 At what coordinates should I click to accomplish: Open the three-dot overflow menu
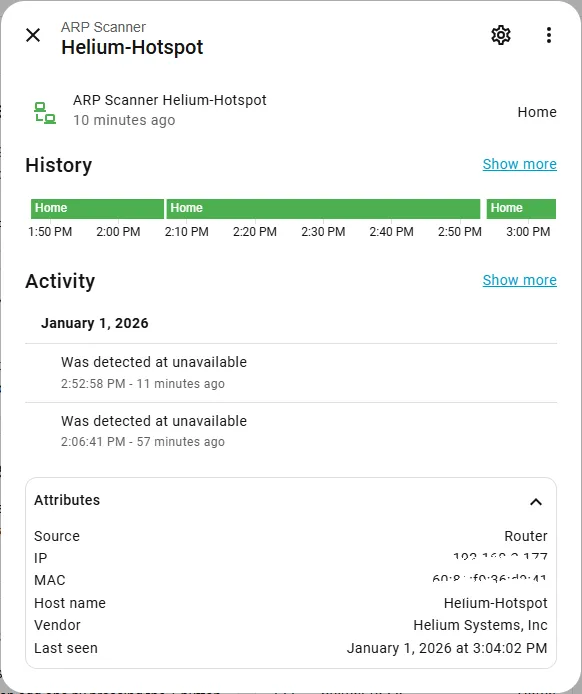(549, 35)
